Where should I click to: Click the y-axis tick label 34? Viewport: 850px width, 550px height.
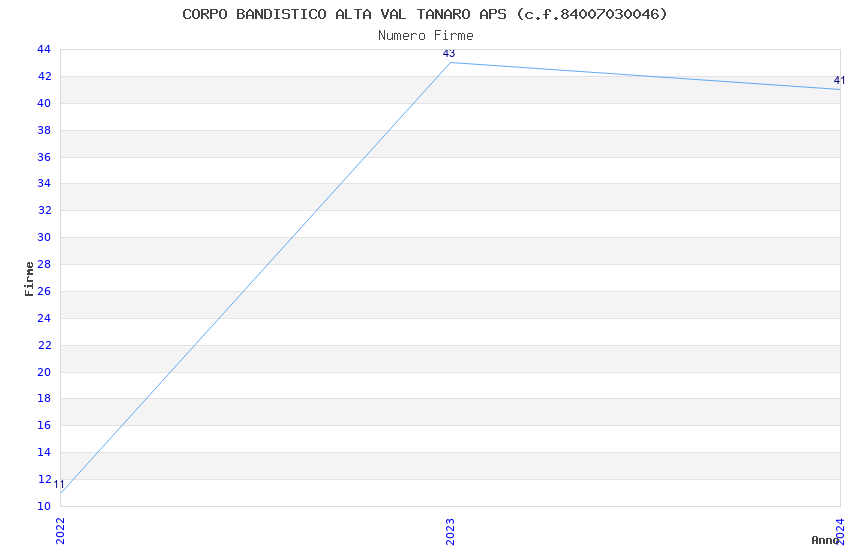44,183
